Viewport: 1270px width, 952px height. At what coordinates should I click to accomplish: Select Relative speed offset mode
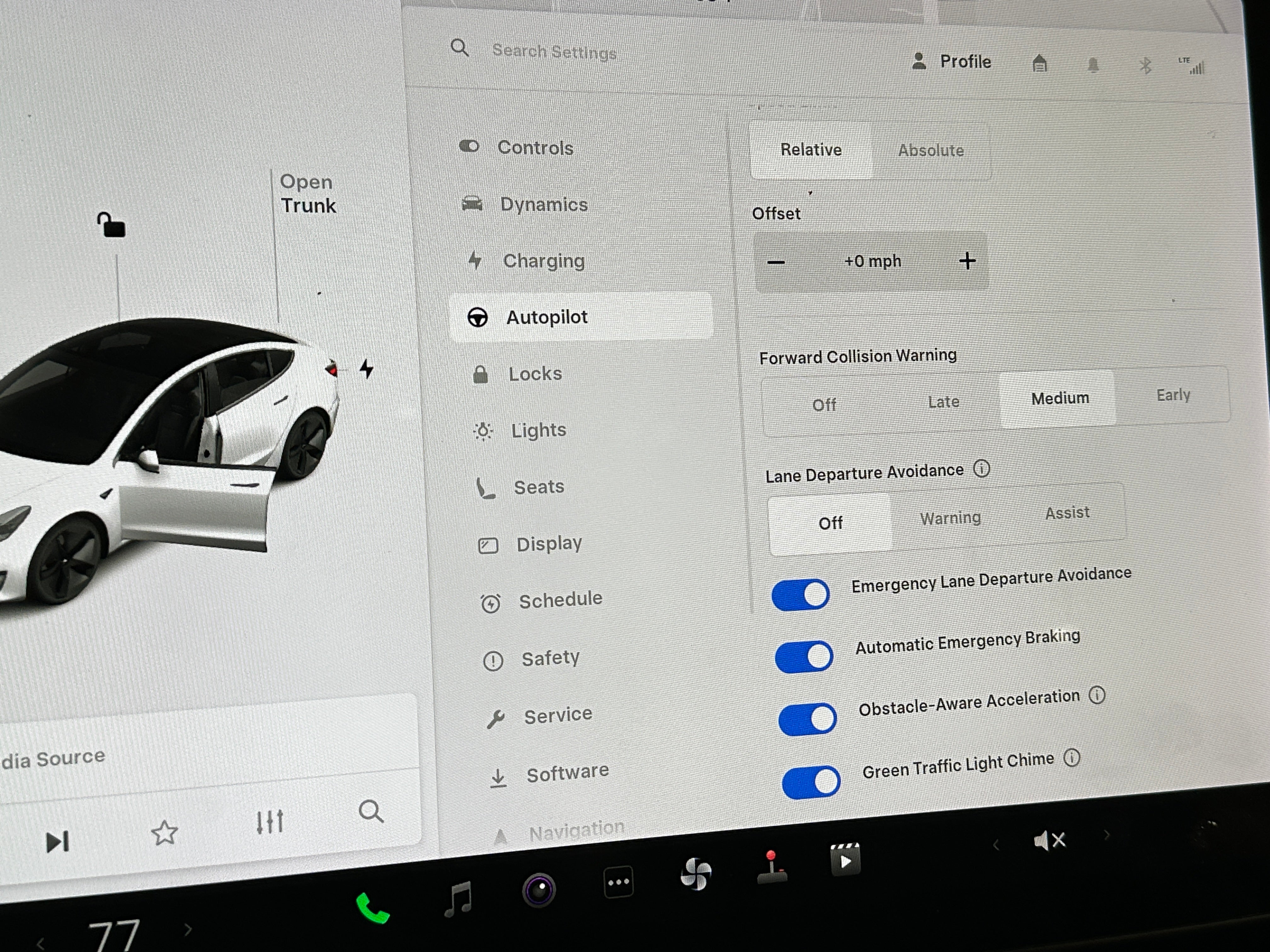[811, 150]
